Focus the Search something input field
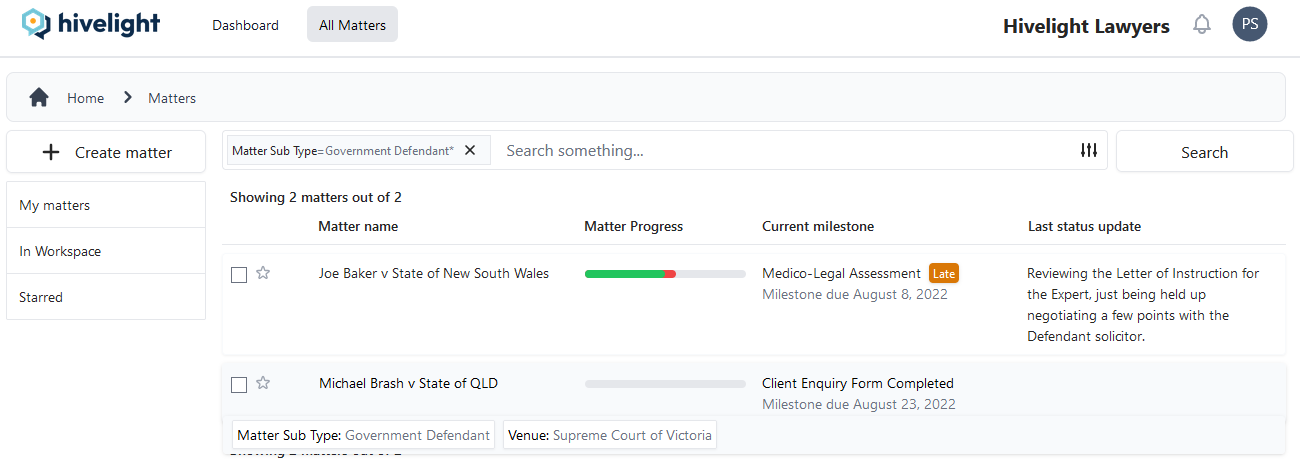This screenshot has width=1300, height=468. pos(780,151)
